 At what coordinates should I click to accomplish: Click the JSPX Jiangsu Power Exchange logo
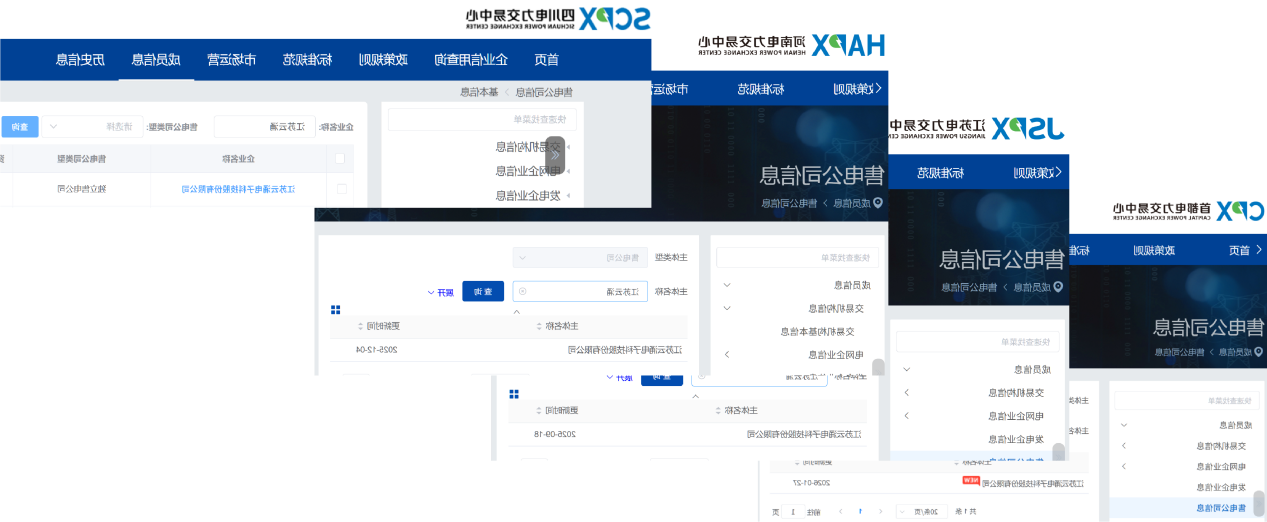point(976,128)
